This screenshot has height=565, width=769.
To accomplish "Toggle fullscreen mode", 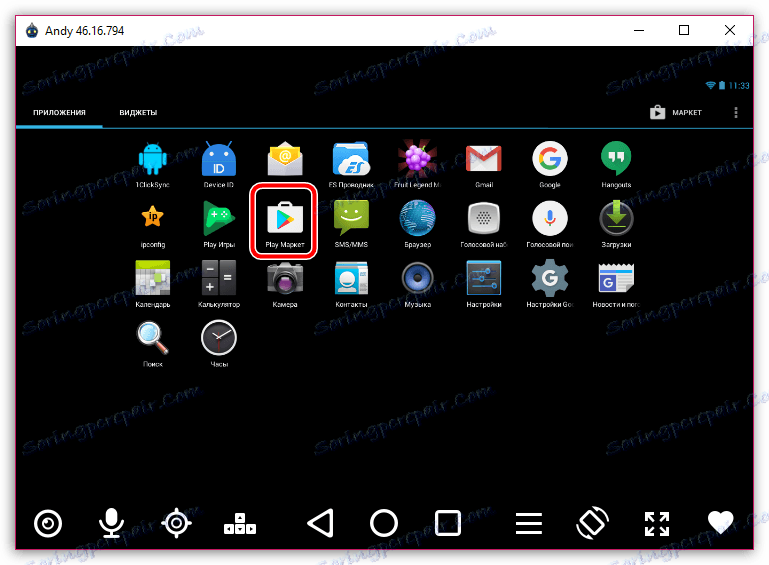I will click(x=657, y=524).
